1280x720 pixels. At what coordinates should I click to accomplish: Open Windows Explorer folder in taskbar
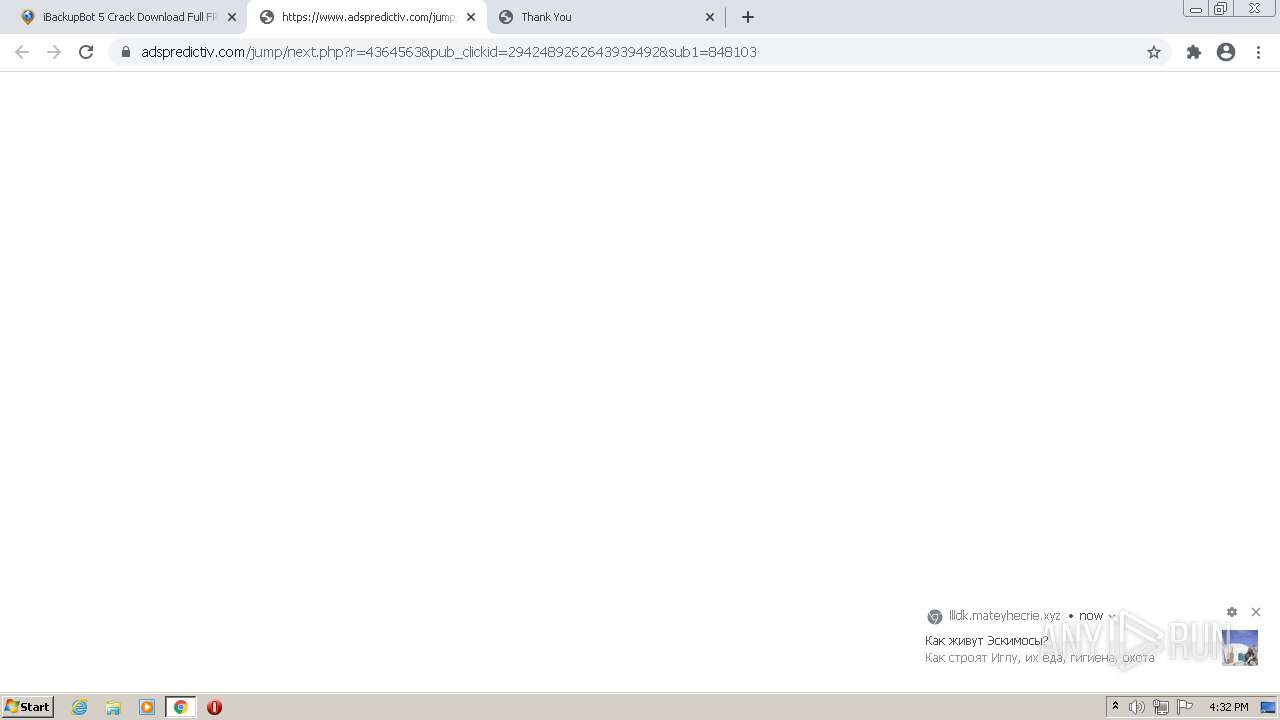(113, 707)
